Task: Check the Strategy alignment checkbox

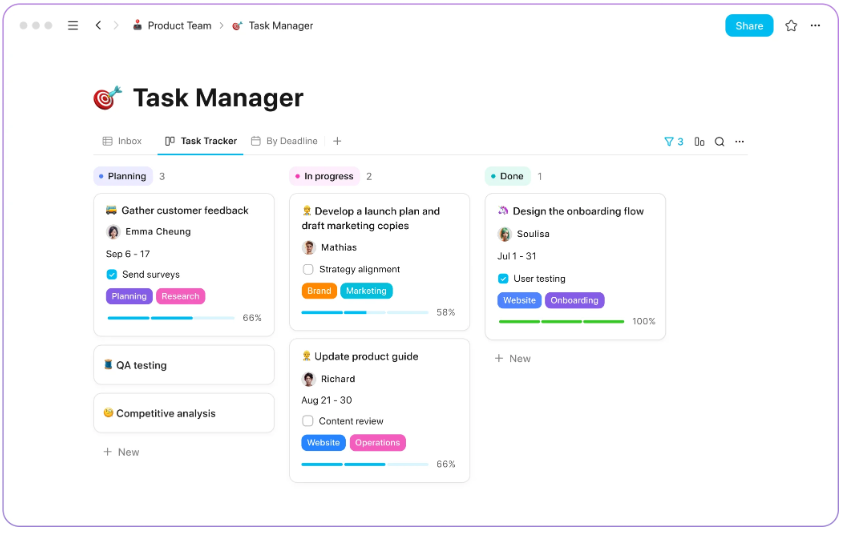Action: tap(308, 269)
